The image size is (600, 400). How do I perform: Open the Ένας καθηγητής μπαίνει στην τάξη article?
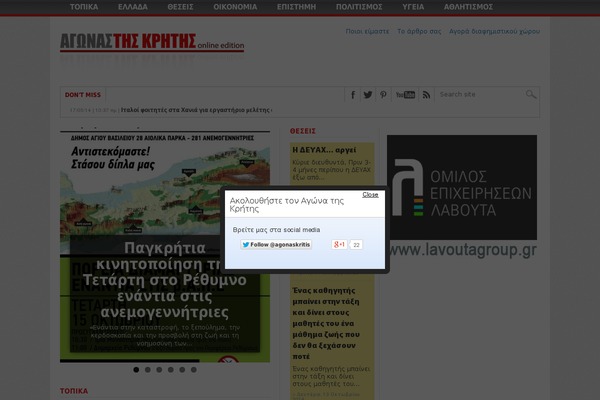coord(326,323)
